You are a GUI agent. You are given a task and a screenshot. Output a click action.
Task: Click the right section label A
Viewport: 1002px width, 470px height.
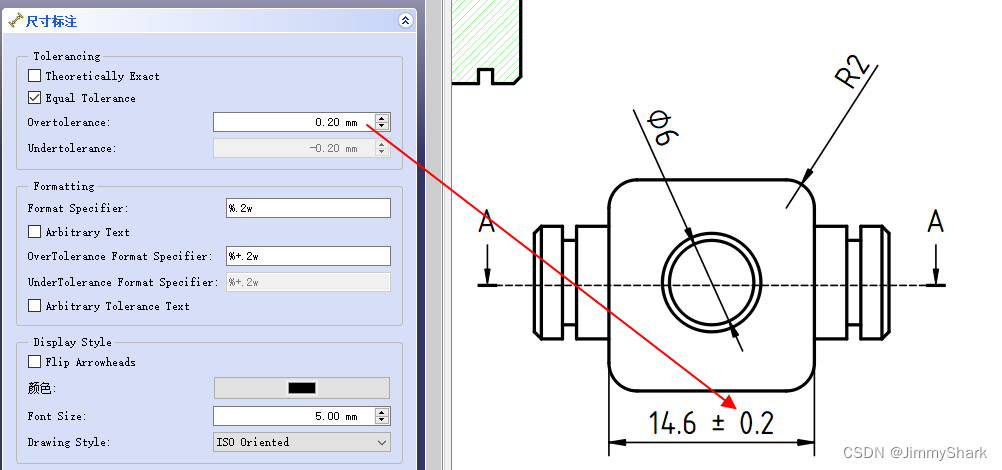tap(936, 222)
